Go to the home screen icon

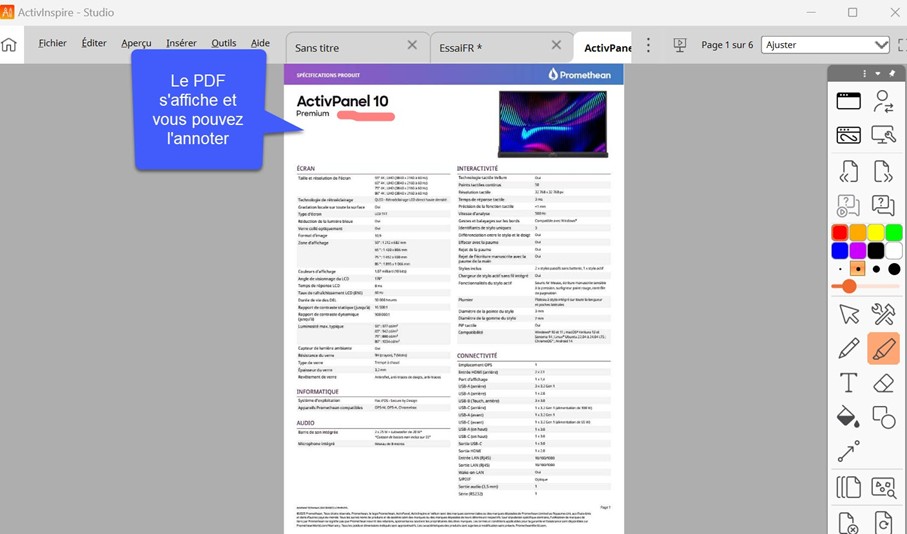coord(9,45)
